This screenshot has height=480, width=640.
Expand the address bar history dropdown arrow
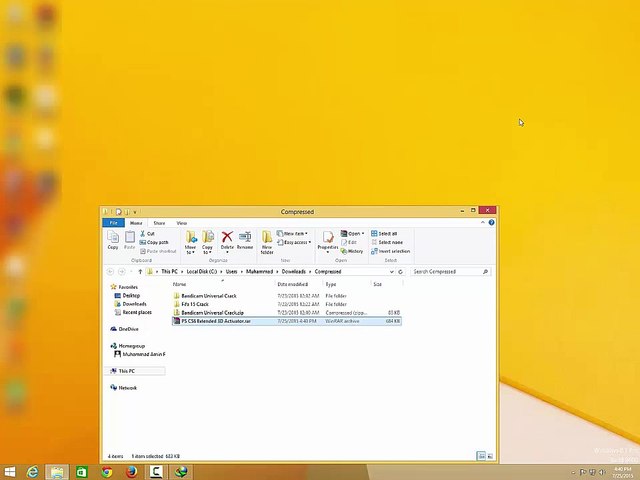pos(391,272)
